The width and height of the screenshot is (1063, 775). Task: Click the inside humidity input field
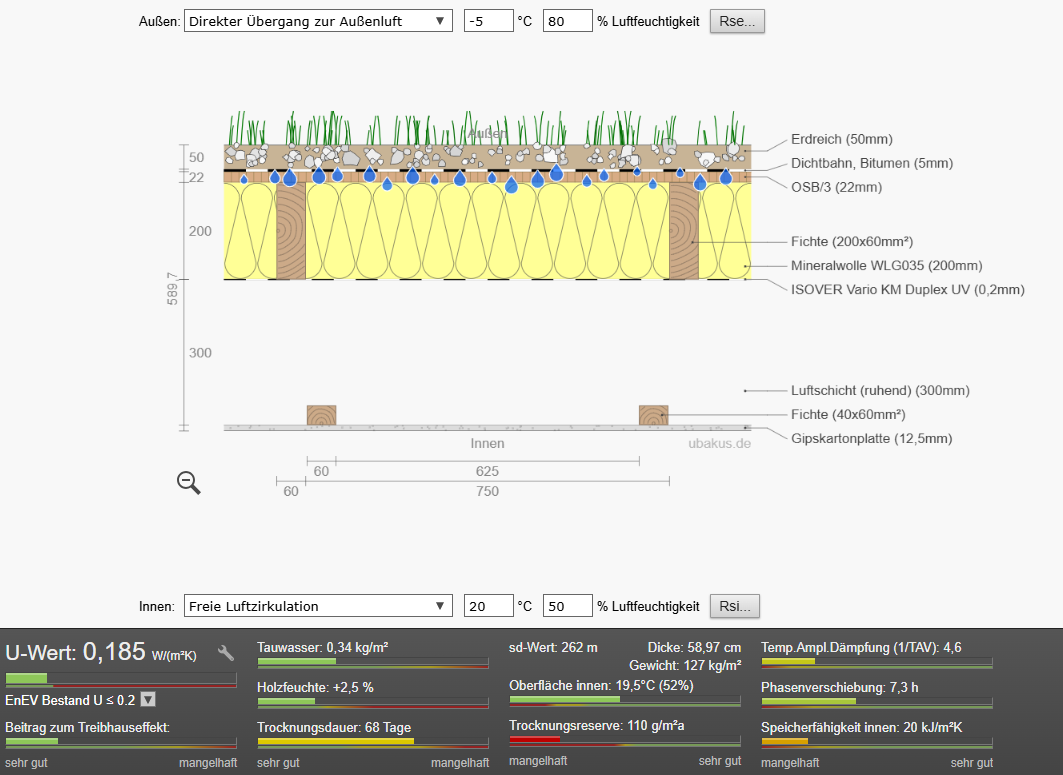coord(567,606)
